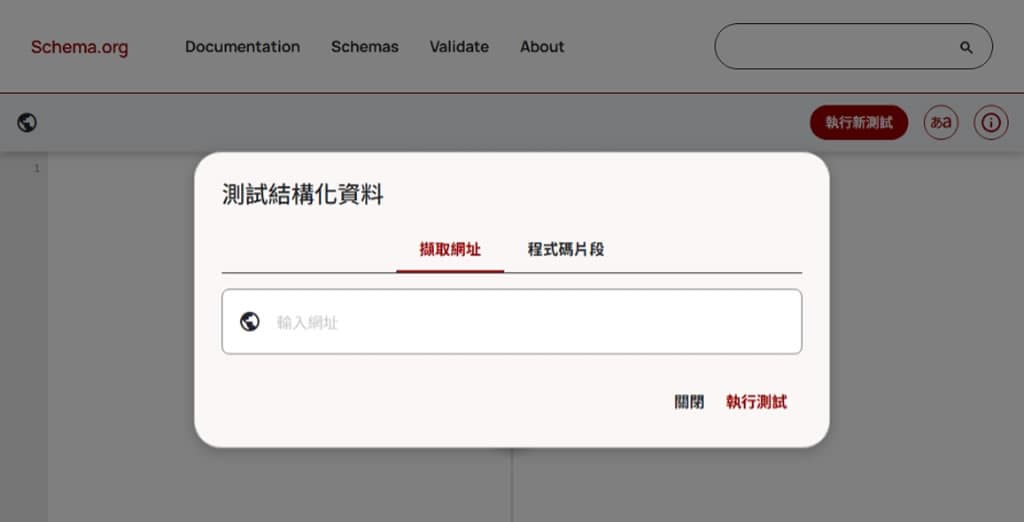This screenshot has width=1024, height=522.
Task: Select Validate in the top navigation
Action: pos(459,47)
